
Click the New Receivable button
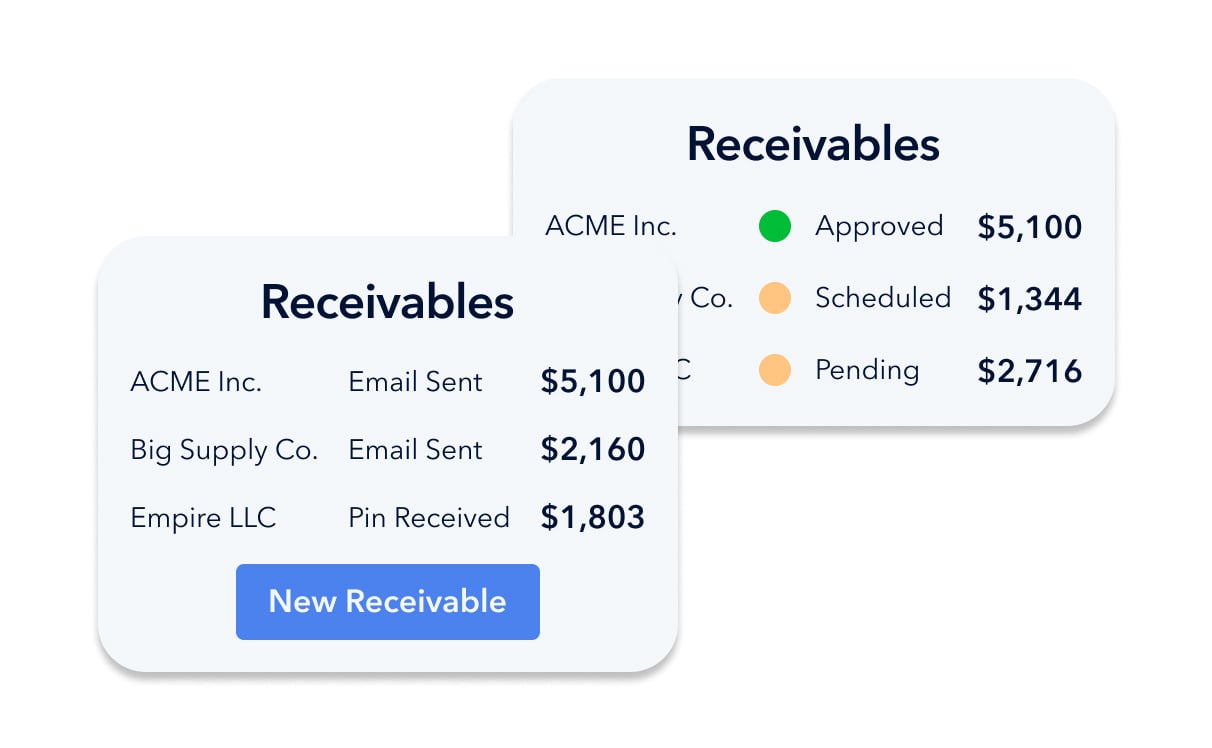(x=387, y=602)
